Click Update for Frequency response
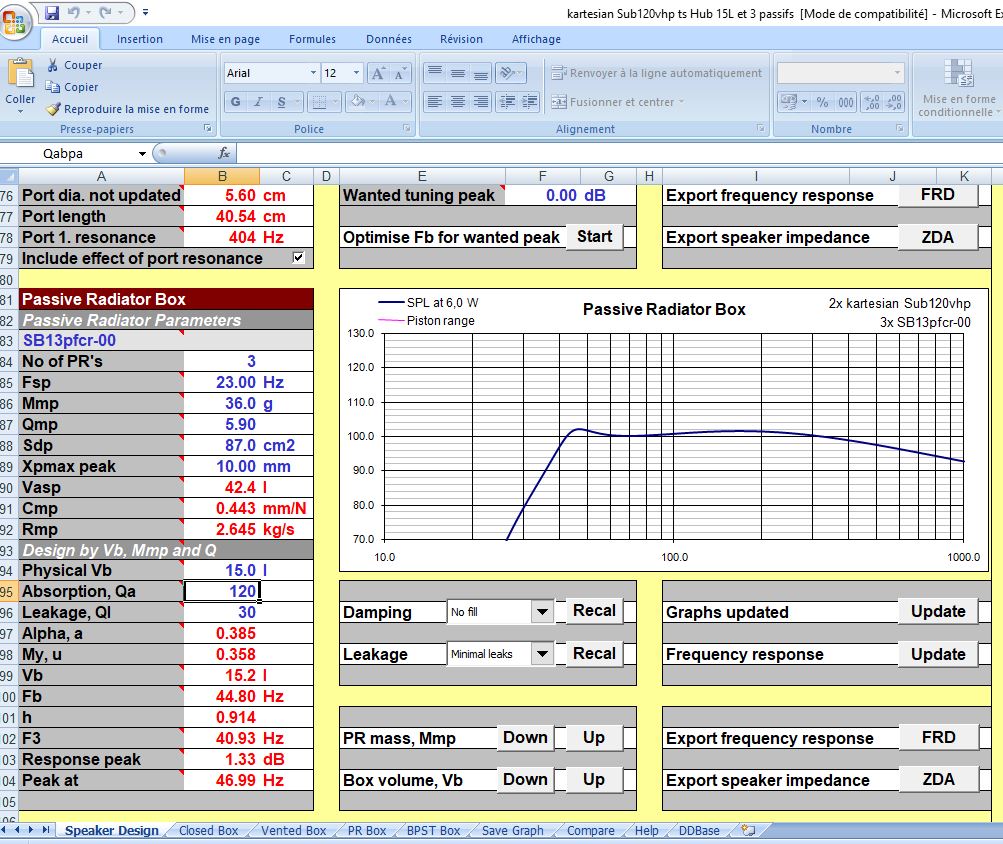The height and width of the screenshot is (844, 1003). coord(938,654)
